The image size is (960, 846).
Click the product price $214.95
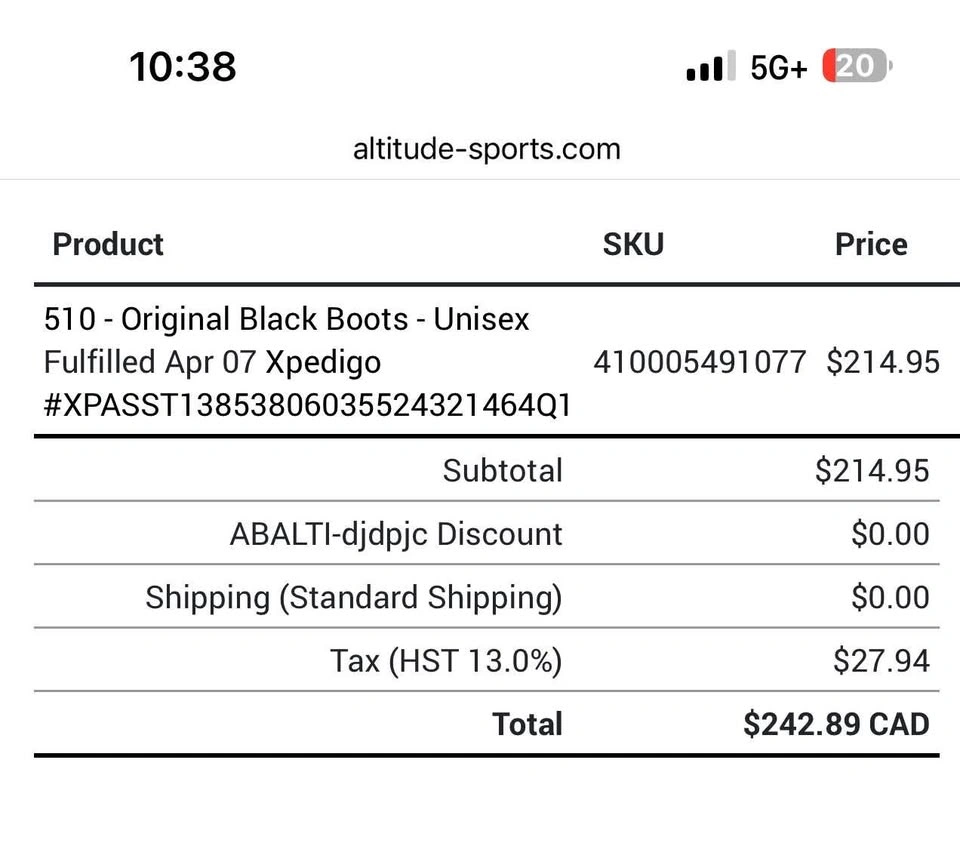point(882,361)
